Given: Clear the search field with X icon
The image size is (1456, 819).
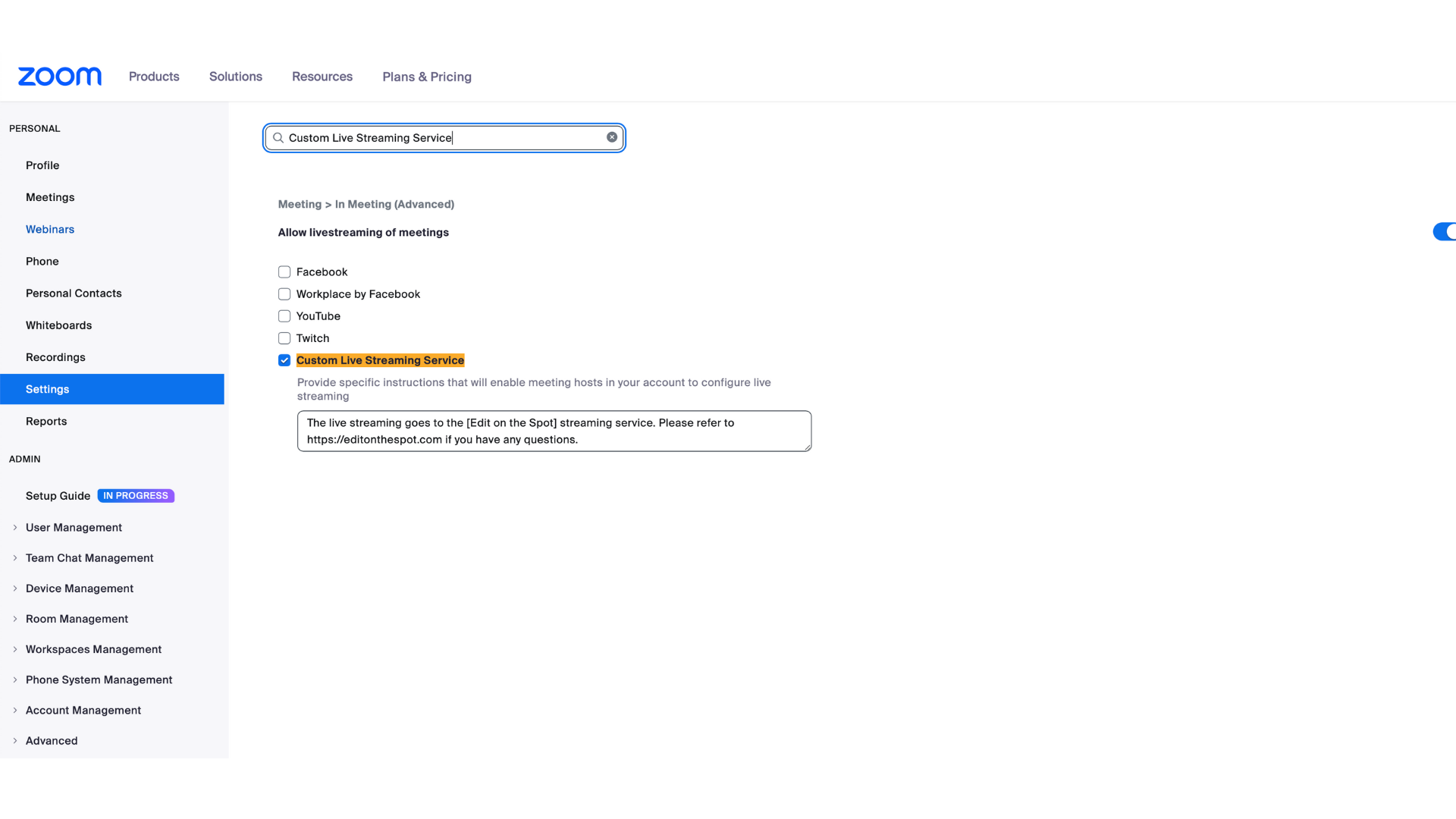Looking at the screenshot, I should (x=611, y=137).
